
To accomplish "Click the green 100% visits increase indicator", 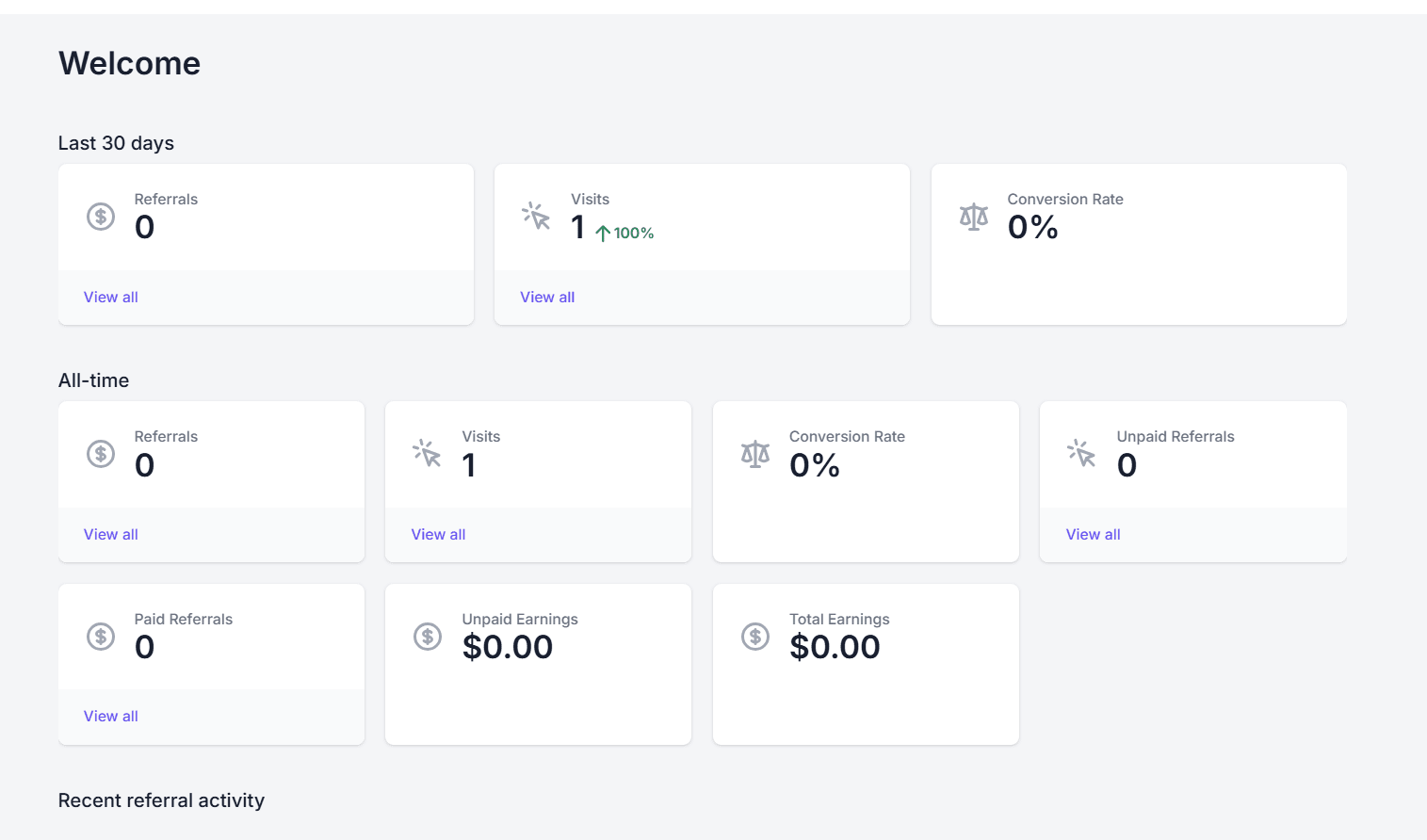I will click(625, 234).
